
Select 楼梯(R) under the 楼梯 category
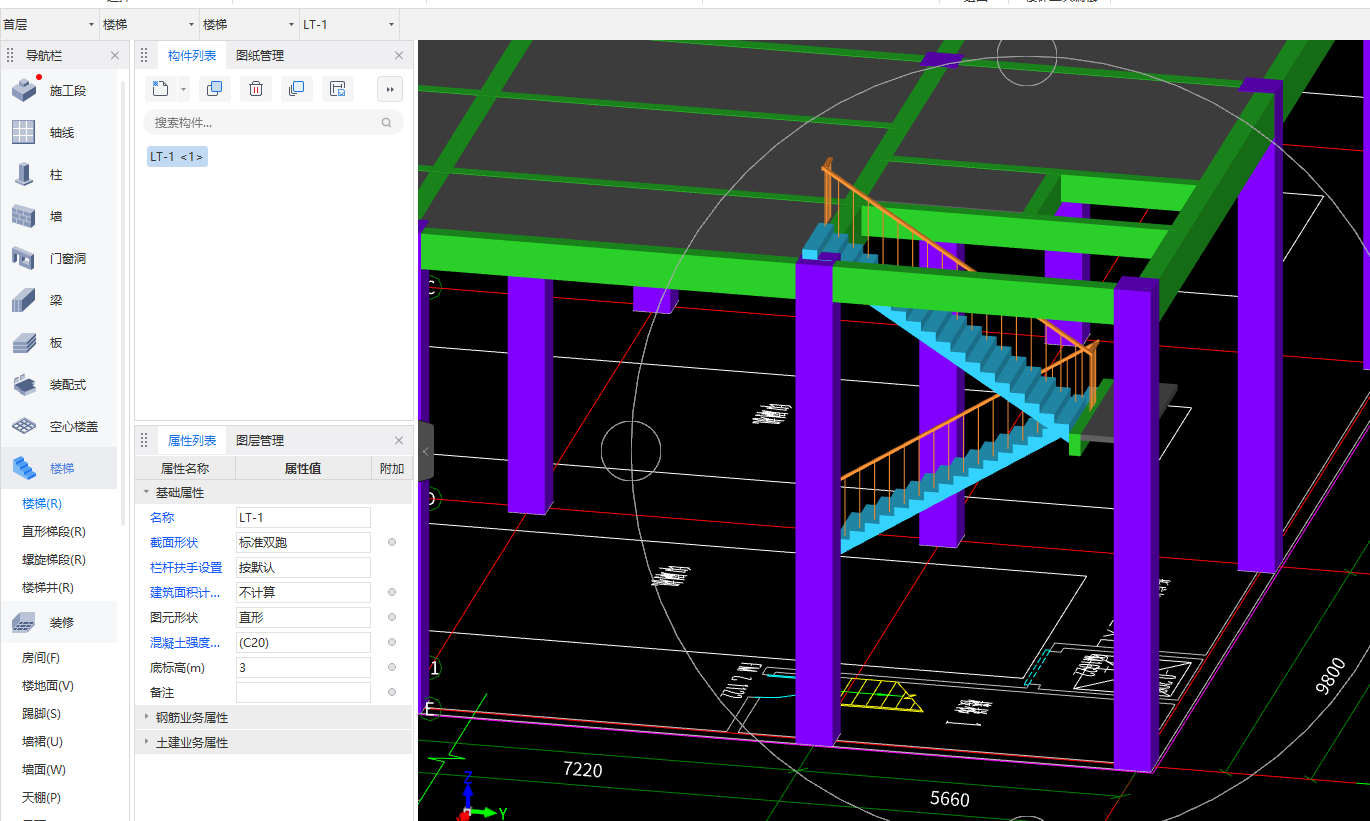point(42,504)
